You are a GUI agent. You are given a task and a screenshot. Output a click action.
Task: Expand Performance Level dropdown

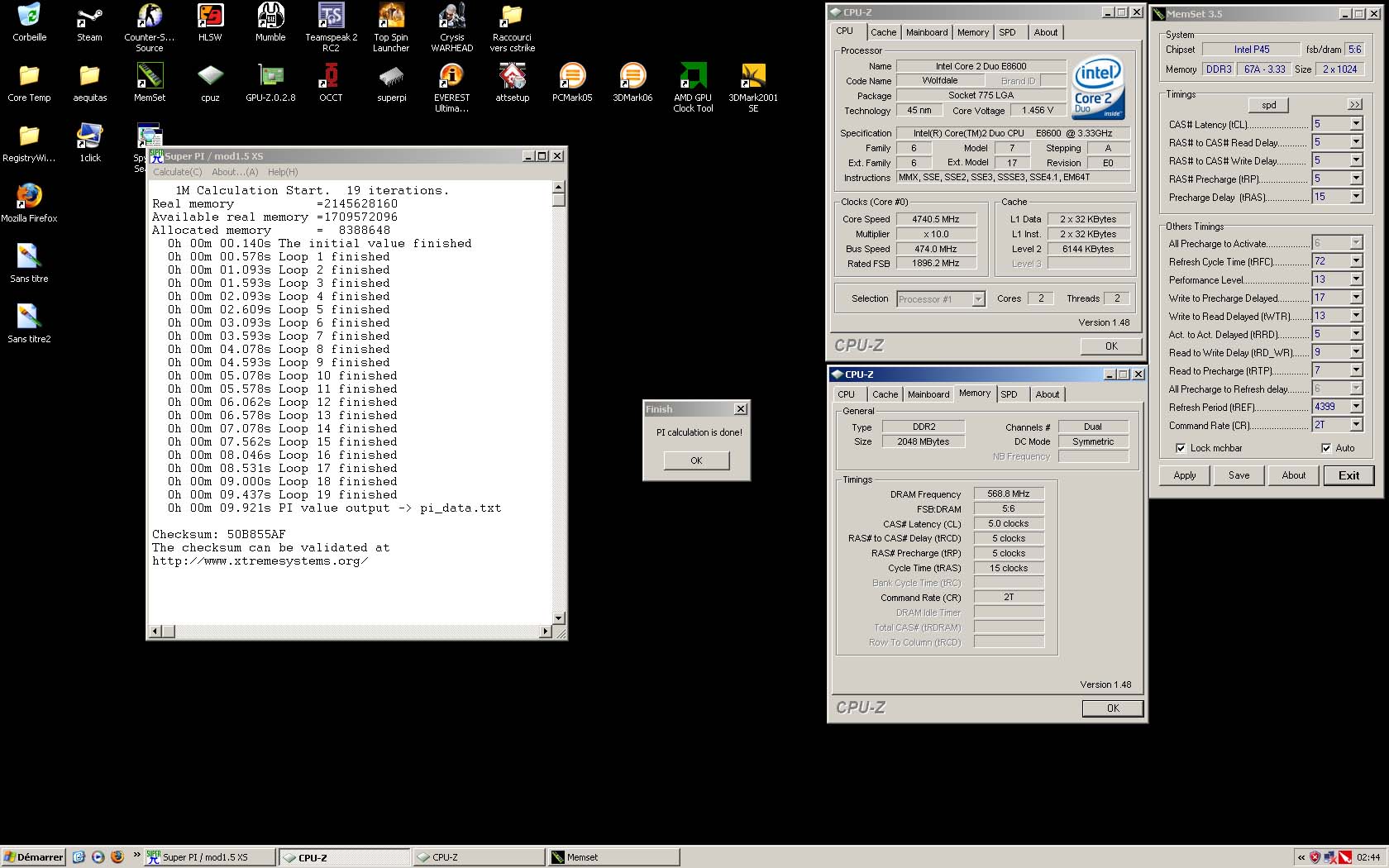(1356, 279)
